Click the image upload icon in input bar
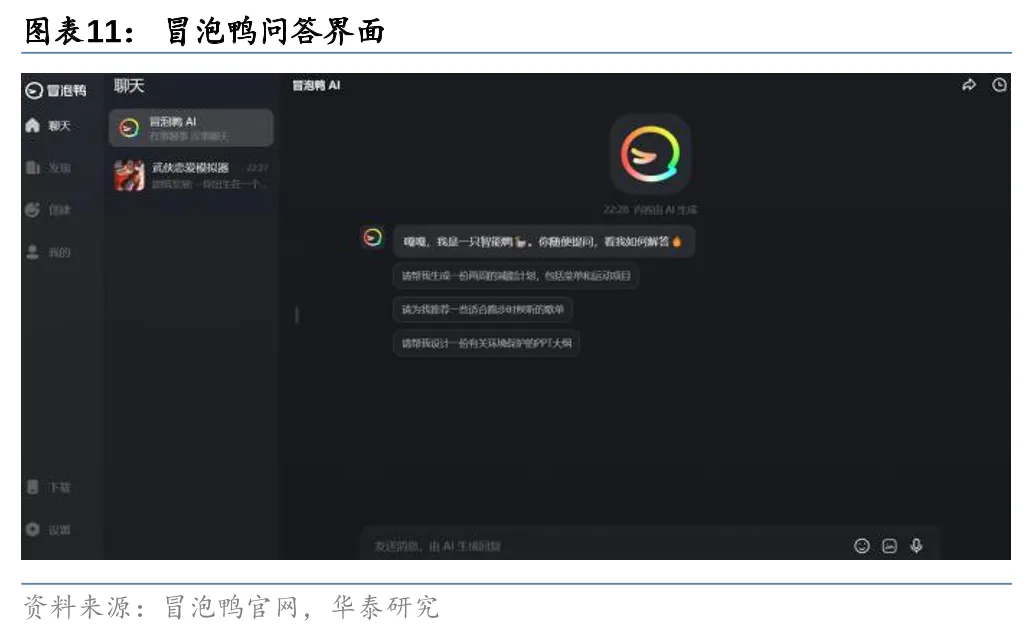Screen dimensions: 1036x632 point(889,545)
